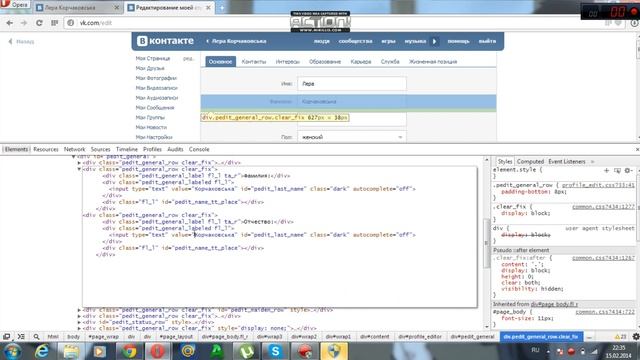The image size is (640, 360).
Task: Click the Назад back link
Action: click(x=21, y=42)
